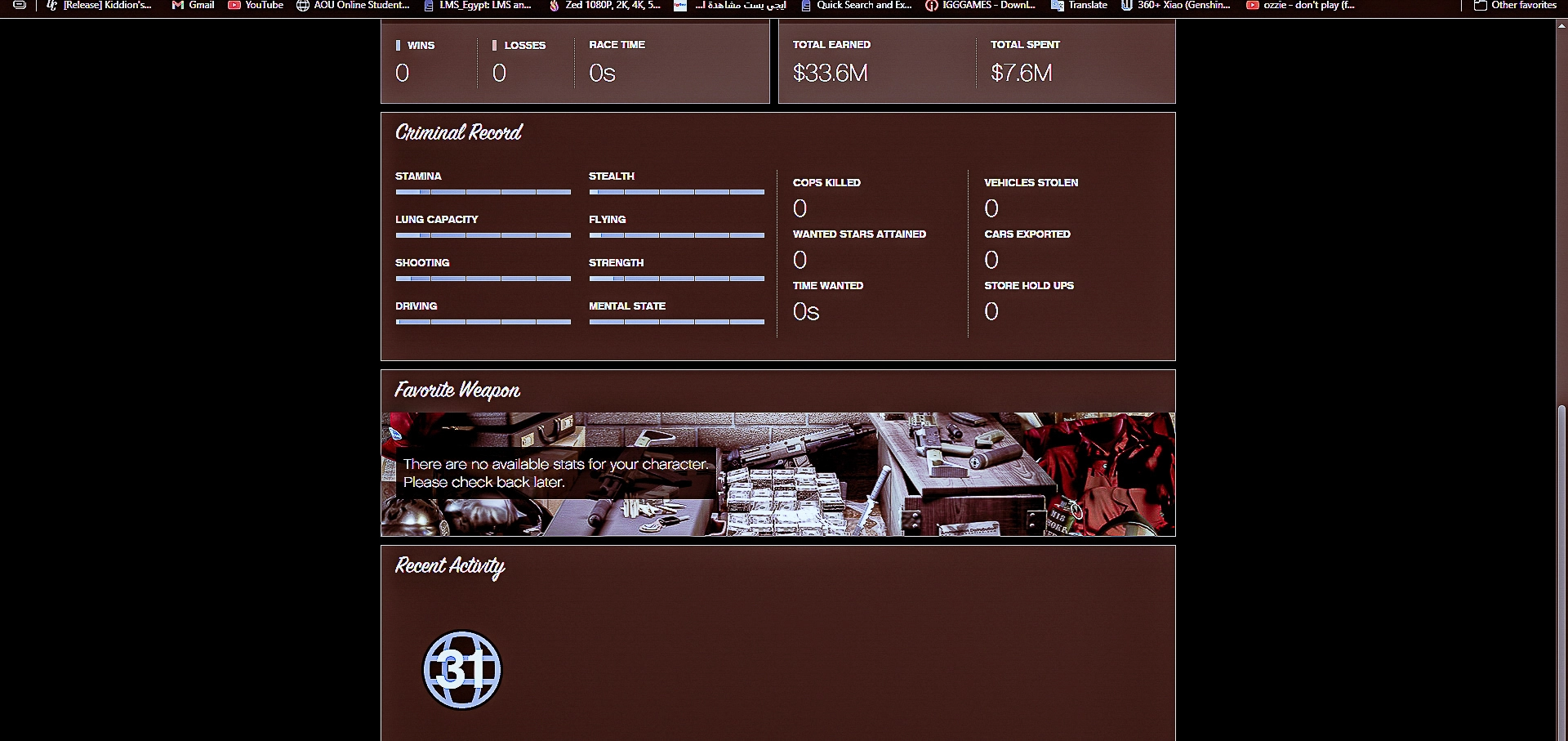Click the Race Time value 0s
Image resolution: width=1568 pixels, height=741 pixels.
(603, 73)
